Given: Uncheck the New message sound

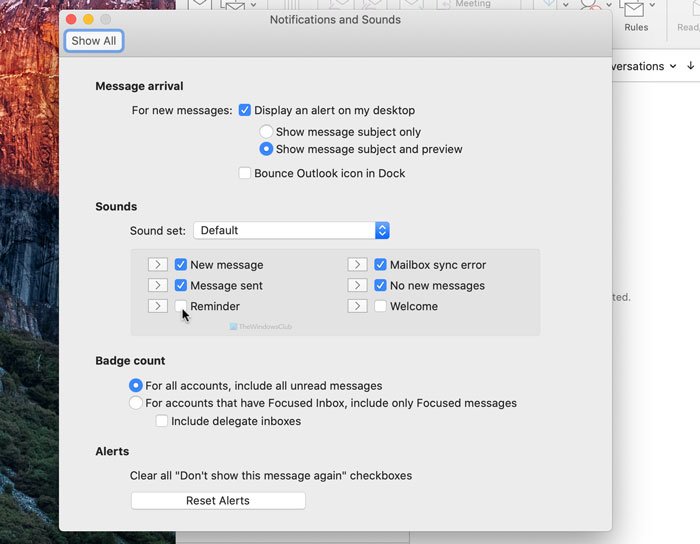Looking at the screenshot, I should click(x=180, y=265).
